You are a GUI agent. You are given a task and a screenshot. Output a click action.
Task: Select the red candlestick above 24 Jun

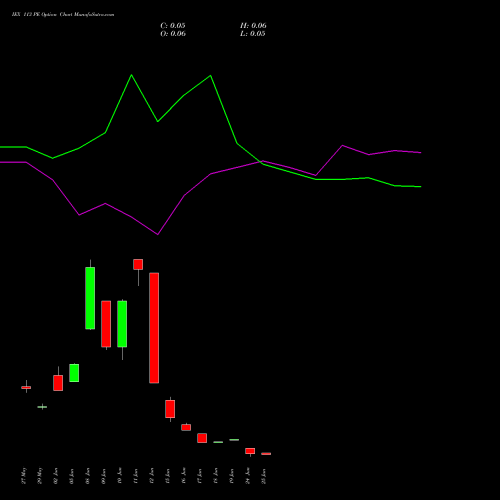tap(250, 451)
